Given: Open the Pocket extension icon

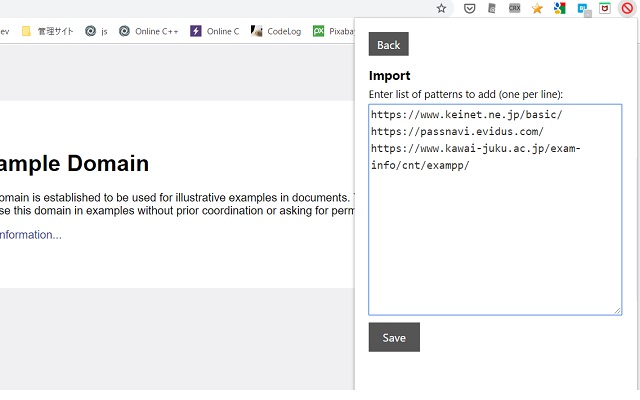Looking at the screenshot, I should [x=469, y=8].
